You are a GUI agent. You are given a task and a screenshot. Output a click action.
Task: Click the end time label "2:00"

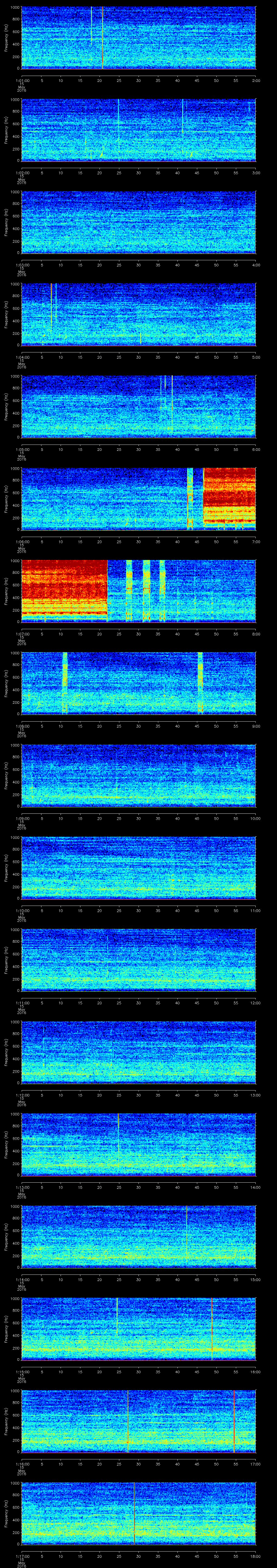pyautogui.click(x=256, y=80)
